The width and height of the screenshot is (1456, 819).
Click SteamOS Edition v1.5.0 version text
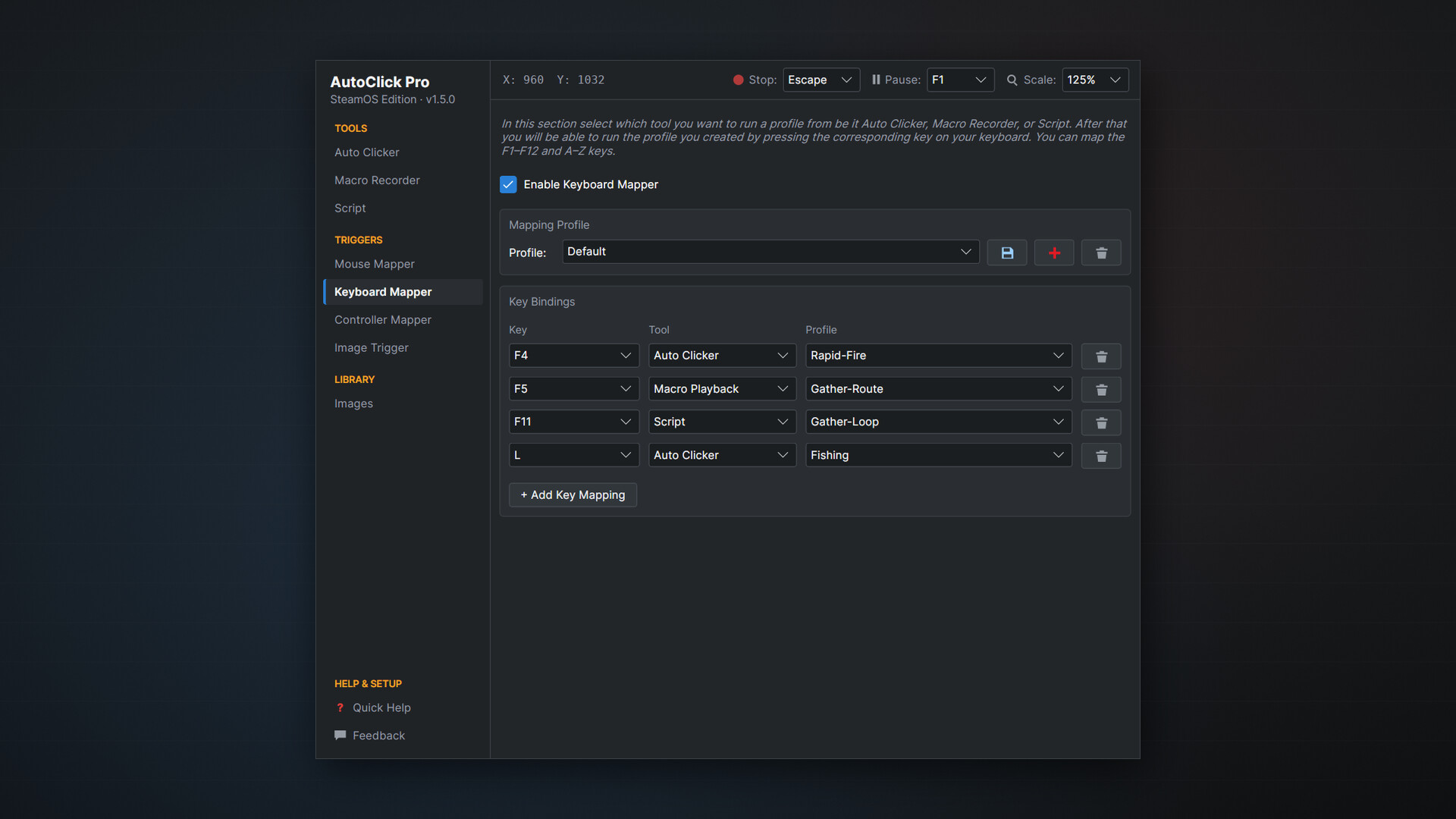(x=393, y=99)
